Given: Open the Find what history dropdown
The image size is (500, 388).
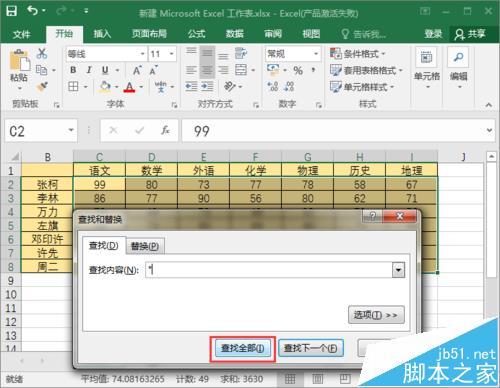Looking at the screenshot, I should (x=399, y=270).
